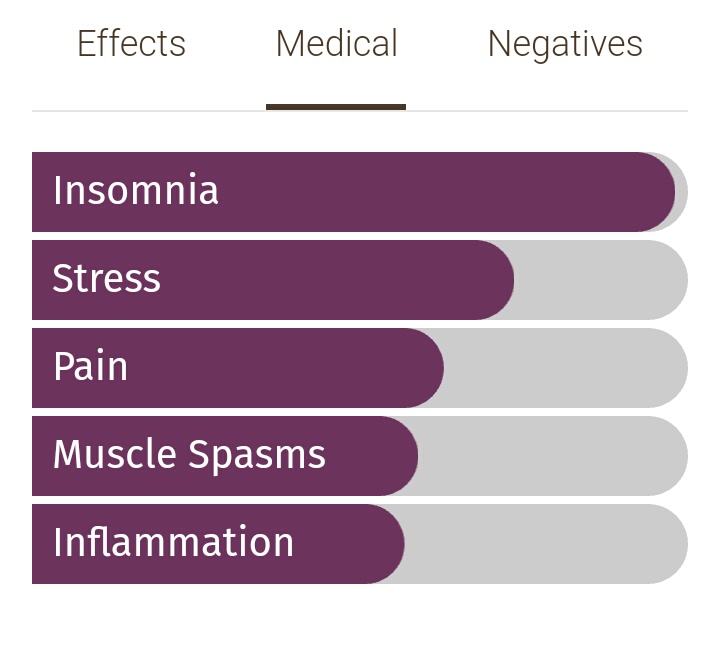Click the Inflammation bar
Image resolution: width=720 pixels, height=667 pixels.
click(x=360, y=544)
